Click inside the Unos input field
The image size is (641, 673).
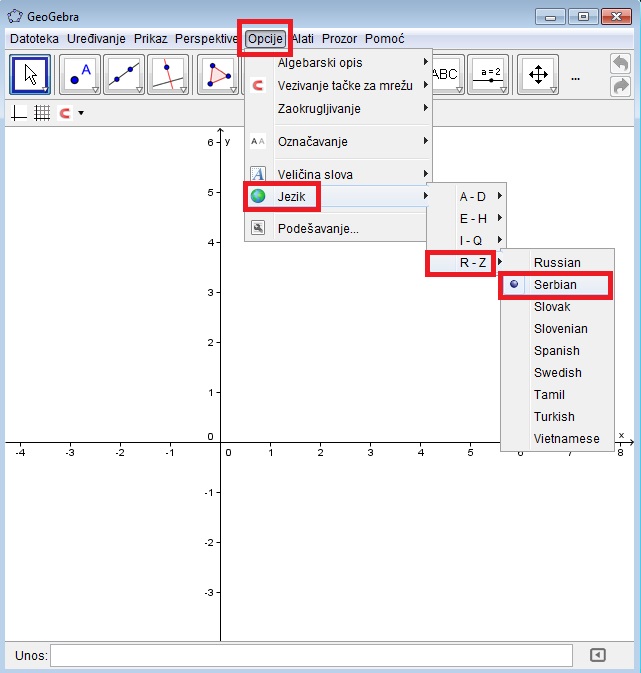[x=311, y=655]
